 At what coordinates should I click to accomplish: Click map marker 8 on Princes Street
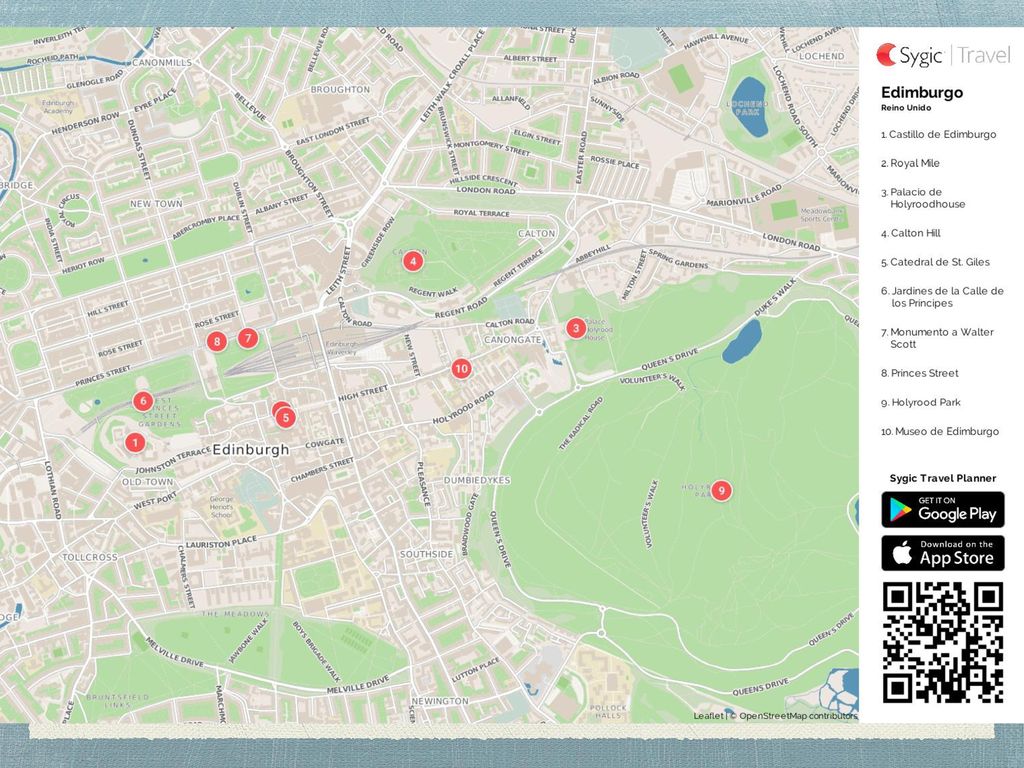pyautogui.click(x=217, y=341)
